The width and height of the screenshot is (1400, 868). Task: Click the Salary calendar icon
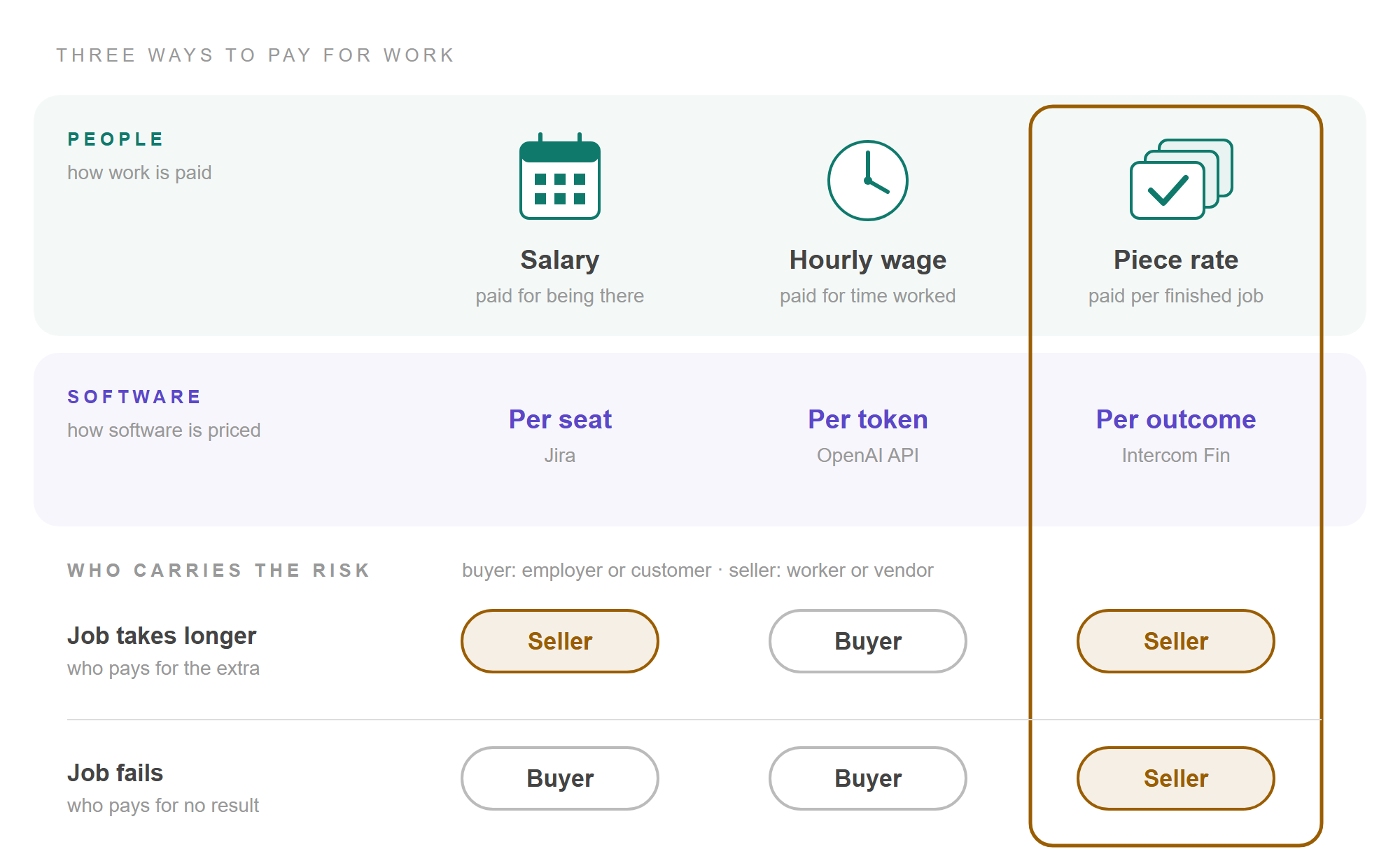pos(560,176)
